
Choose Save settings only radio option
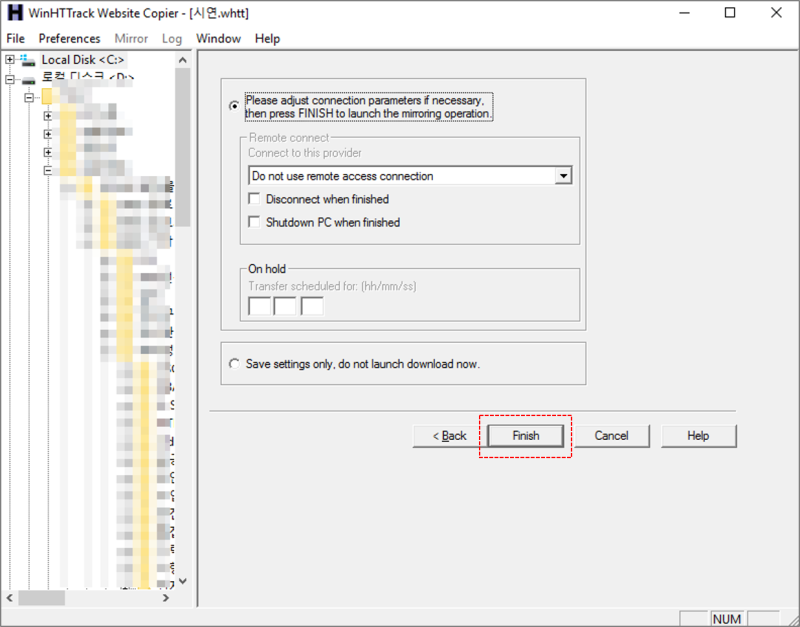coord(234,364)
